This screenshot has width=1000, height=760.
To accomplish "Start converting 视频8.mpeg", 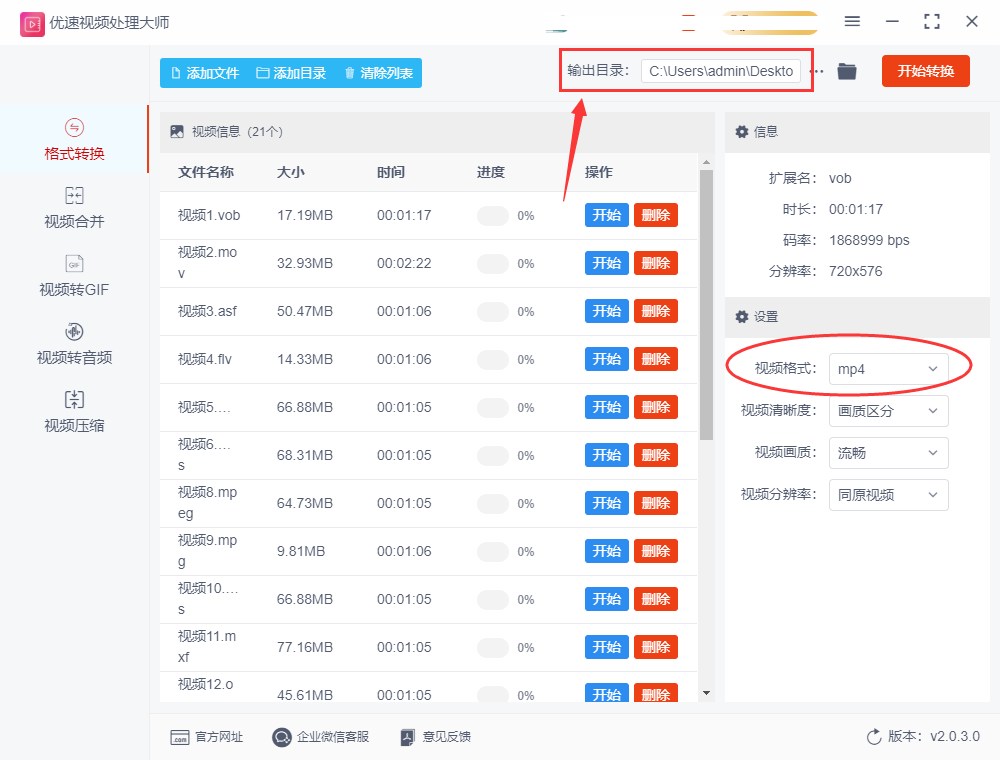I will click(x=607, y=504).
